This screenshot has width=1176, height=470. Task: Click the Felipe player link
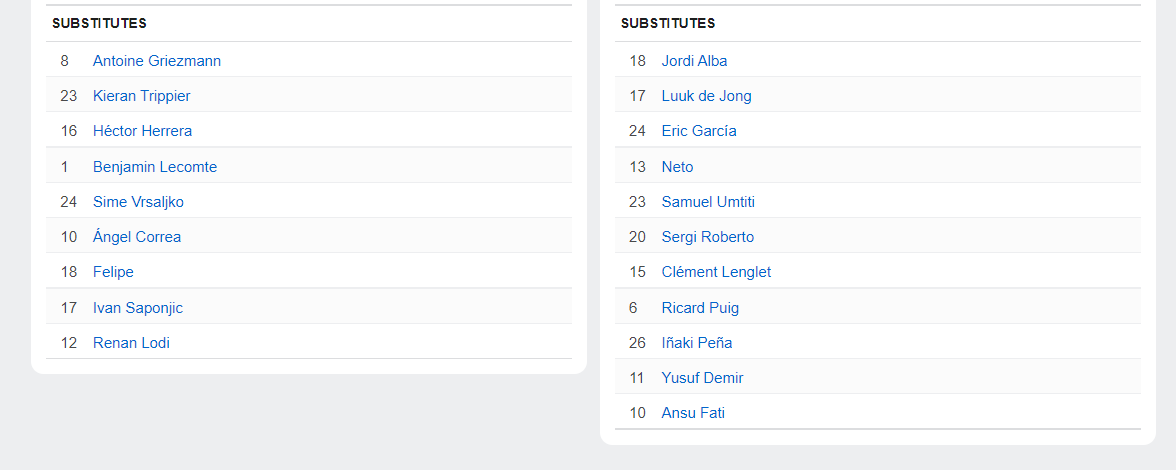113,272
